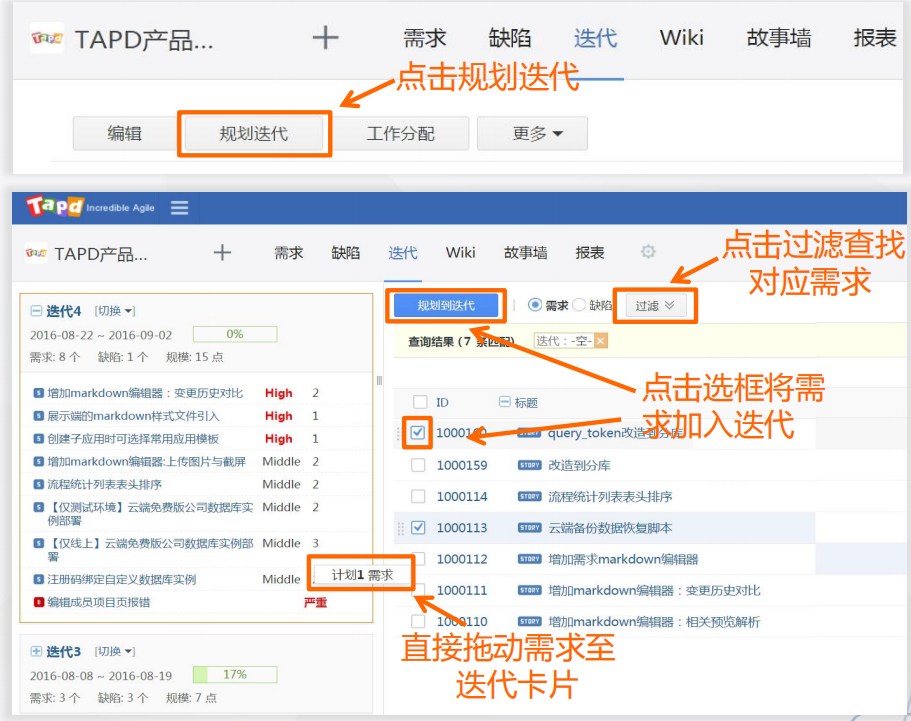Open the 迭代4 title link

click(x=63, y=311)
